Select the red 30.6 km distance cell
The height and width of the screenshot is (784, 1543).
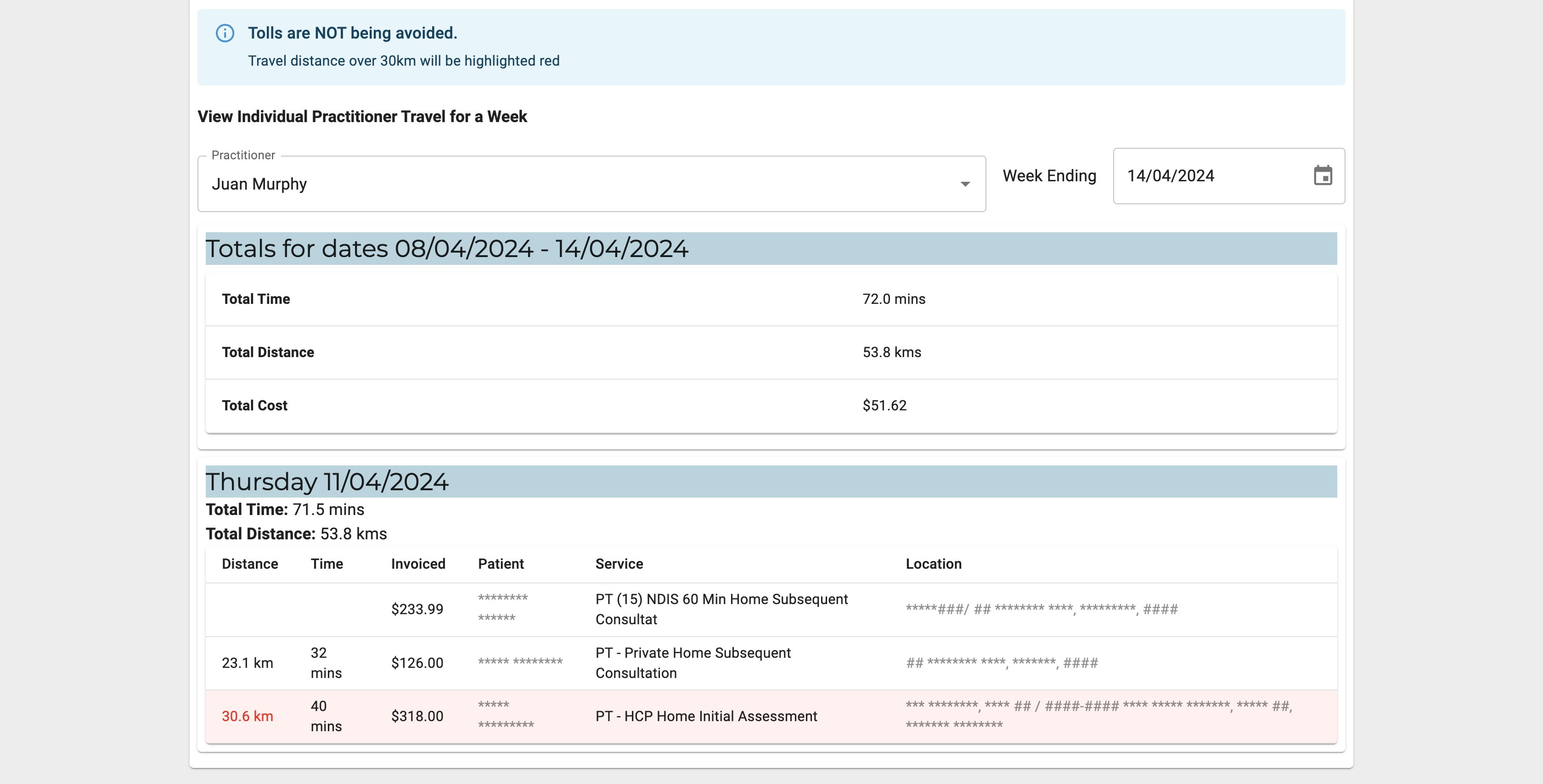tap(248, 717)
